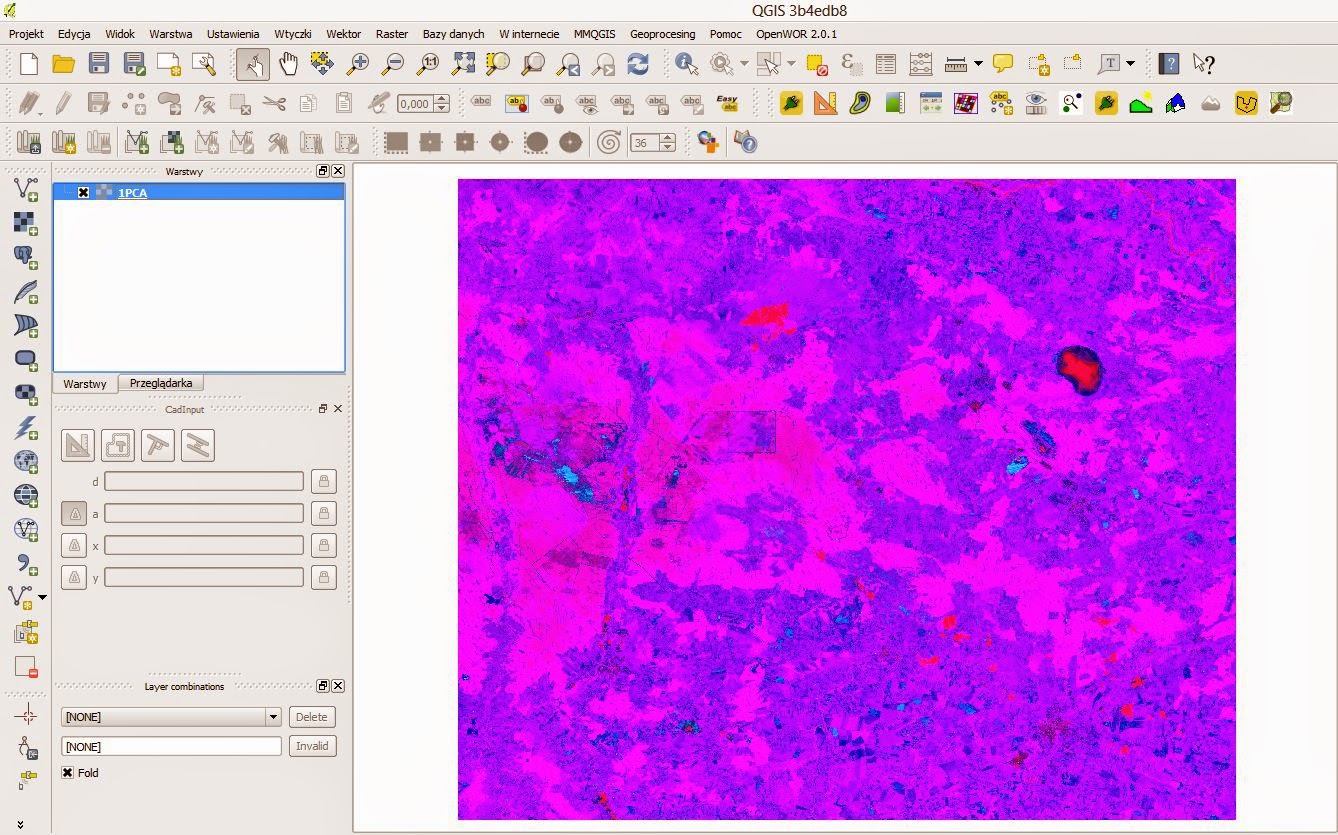Select the Pan Map hand tool
This screenshot has width=1338, height=835.
[288, 65]
